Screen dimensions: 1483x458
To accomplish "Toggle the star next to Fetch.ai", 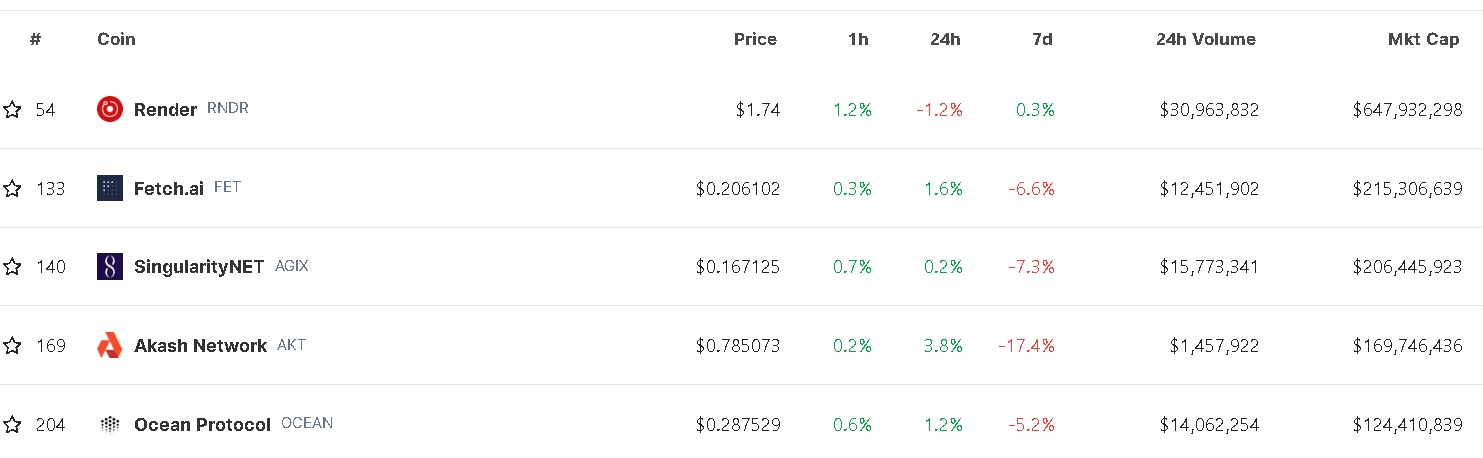I will pyautogui.click(x=12, y=188).
